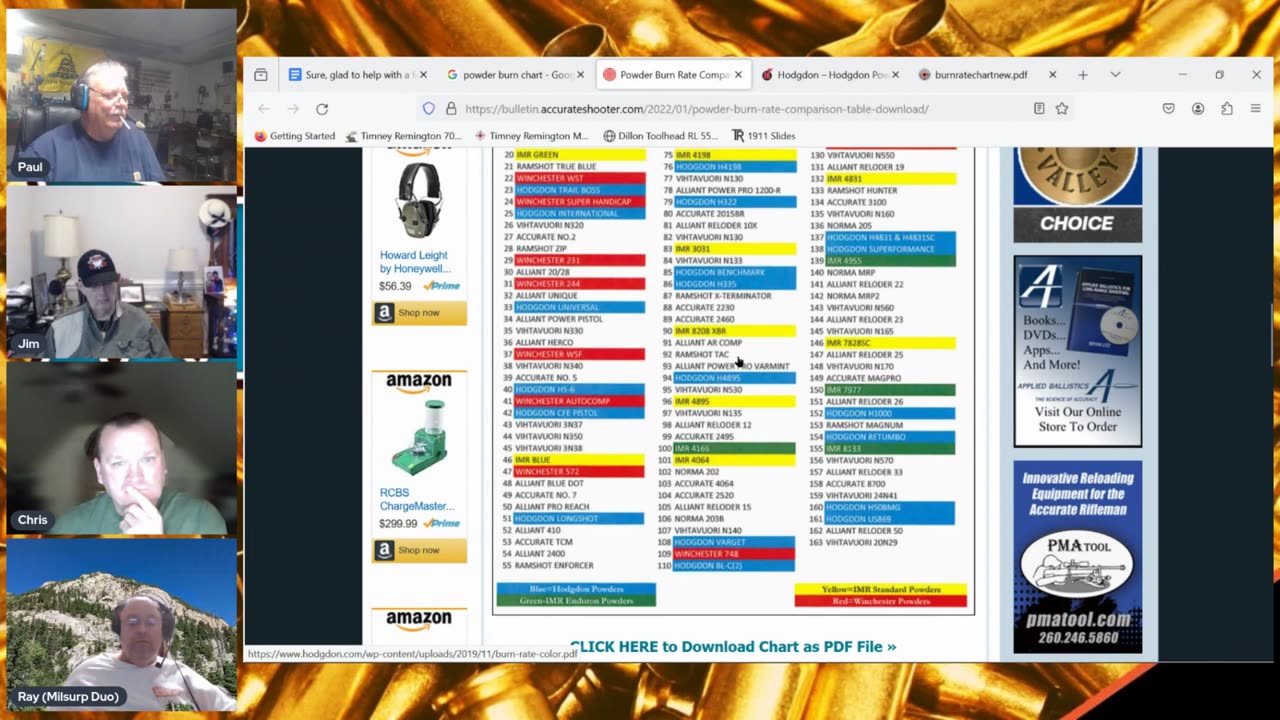Click the browser forward arrow
The height and width of the screenshot is (720, 1280).
[293, 109]
